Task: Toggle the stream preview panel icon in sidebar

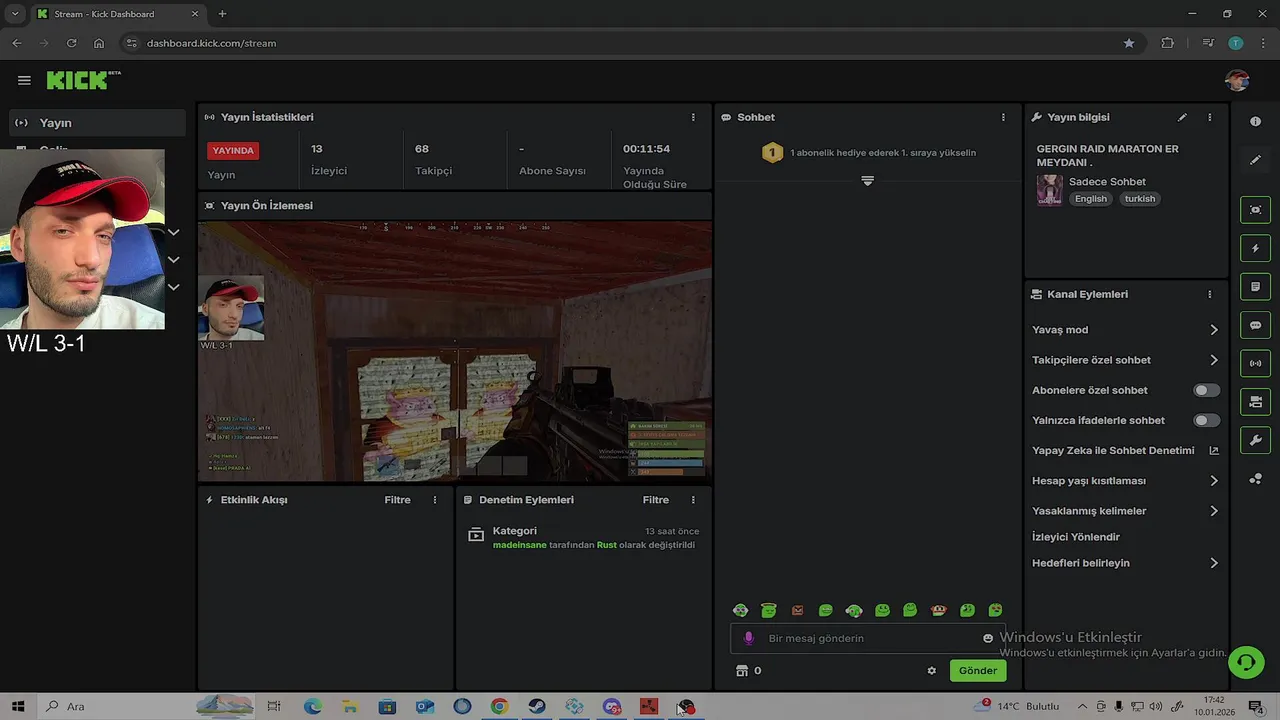Action: 1255,209
